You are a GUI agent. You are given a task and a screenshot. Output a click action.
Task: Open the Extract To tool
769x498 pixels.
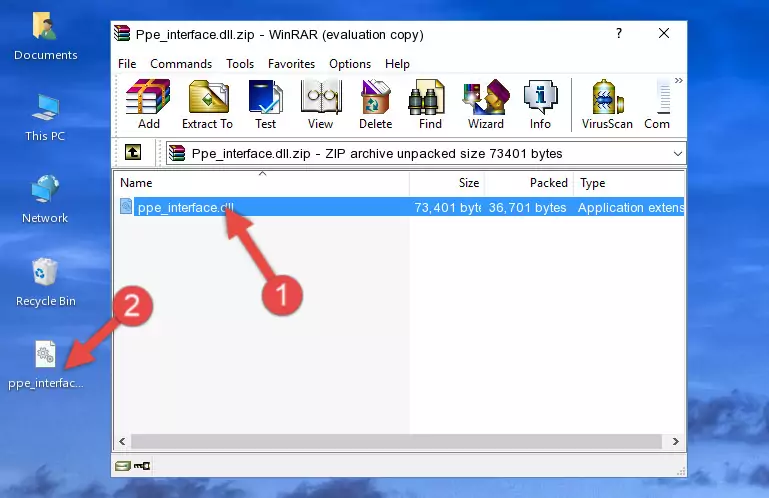coord(207,105)
